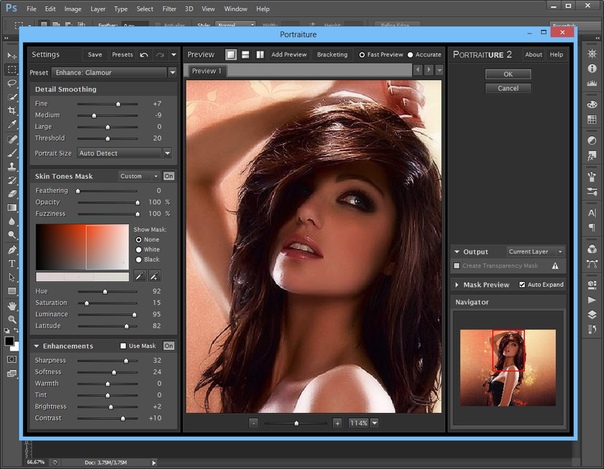Screen dimensions: 604x469
Task: Switch to vertical split preview layout
Action: pos(259,54)
